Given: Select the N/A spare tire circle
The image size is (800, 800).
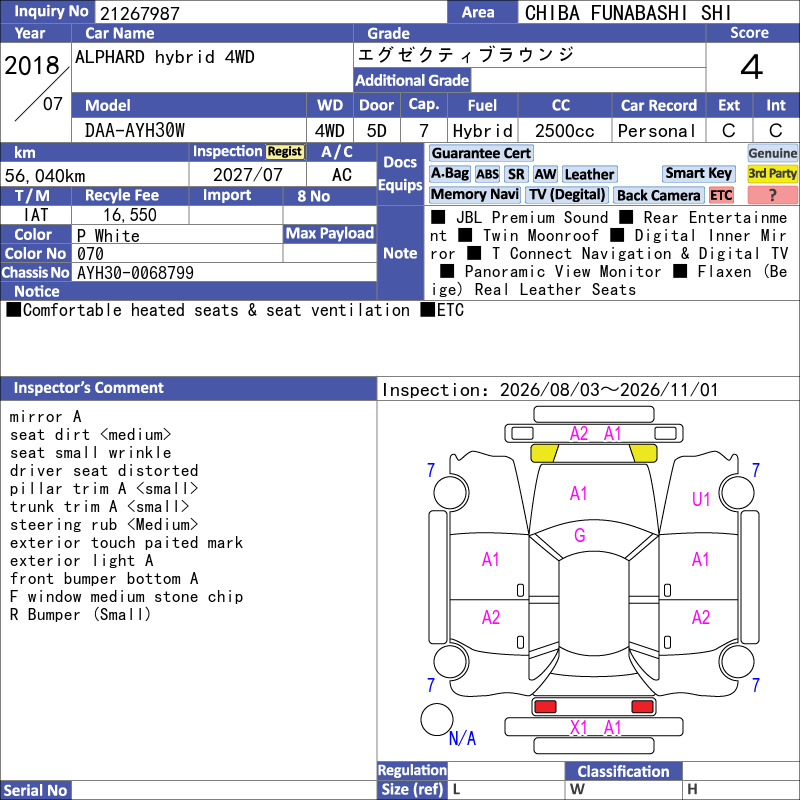Looking at the screenshot, I should coord(437,719).
